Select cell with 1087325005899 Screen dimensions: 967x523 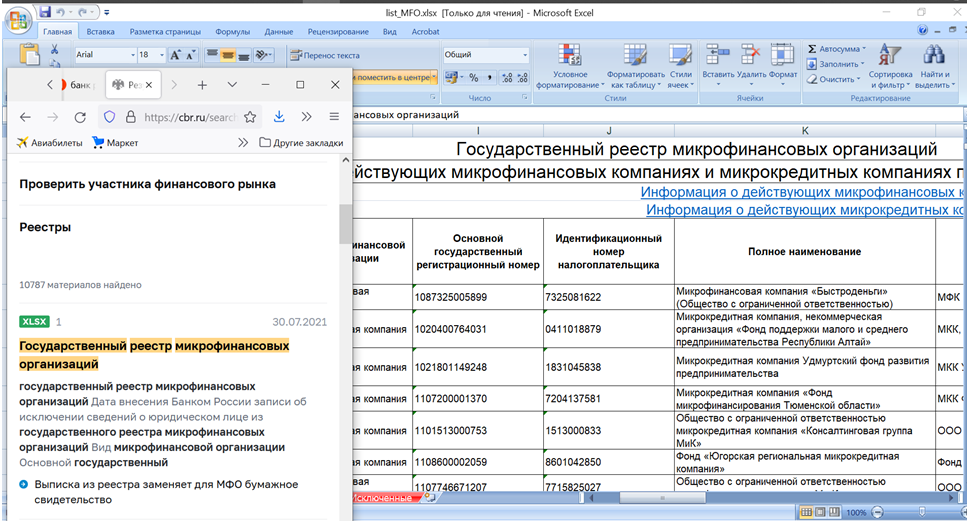click(x=478, y=297)
